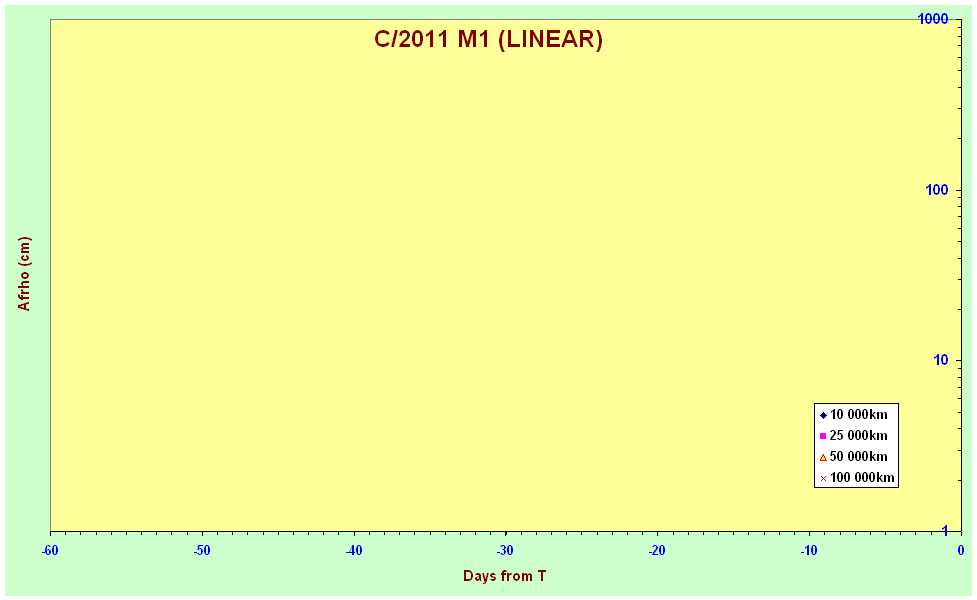Click the orange triangle legend marker
977x600 pixels.
pyautogui.click(x=823, y=457)
